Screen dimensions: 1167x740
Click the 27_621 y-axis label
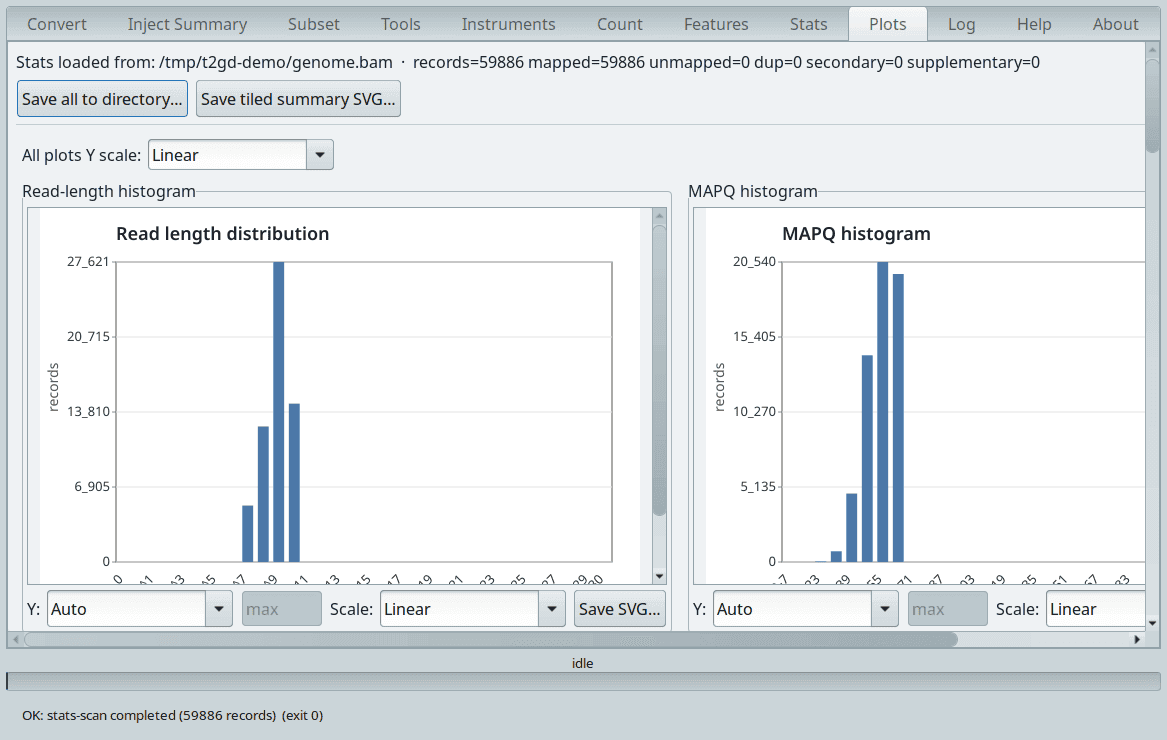(x=88, y=261)
